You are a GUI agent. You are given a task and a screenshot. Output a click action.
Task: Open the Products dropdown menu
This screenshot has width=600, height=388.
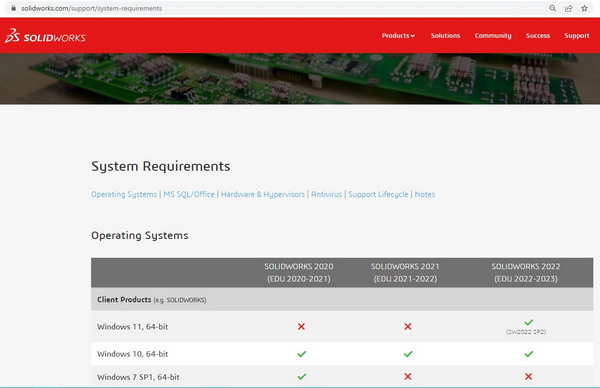[398, 36]
